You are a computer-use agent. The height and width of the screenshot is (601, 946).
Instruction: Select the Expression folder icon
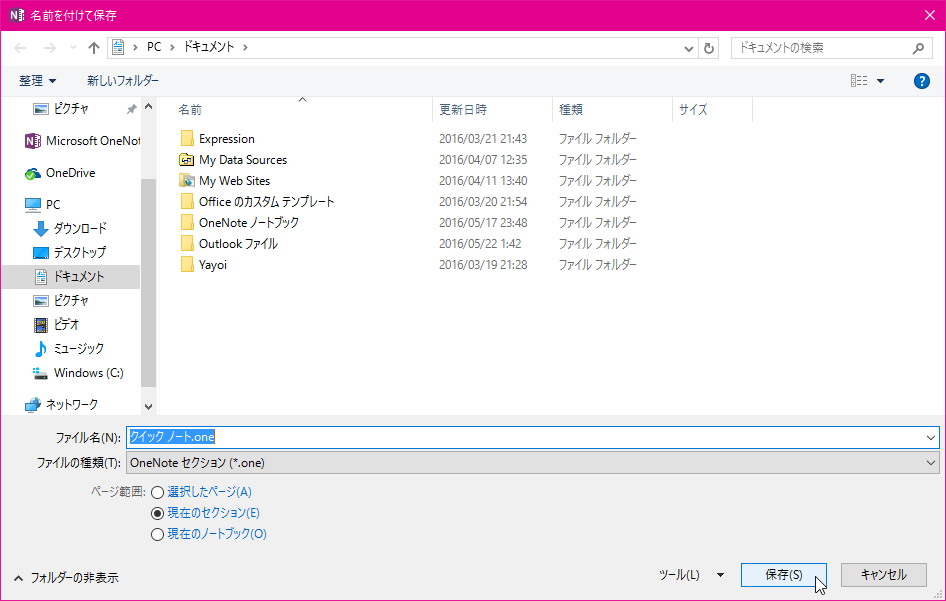pyautogui.click(x=187, y=139)
